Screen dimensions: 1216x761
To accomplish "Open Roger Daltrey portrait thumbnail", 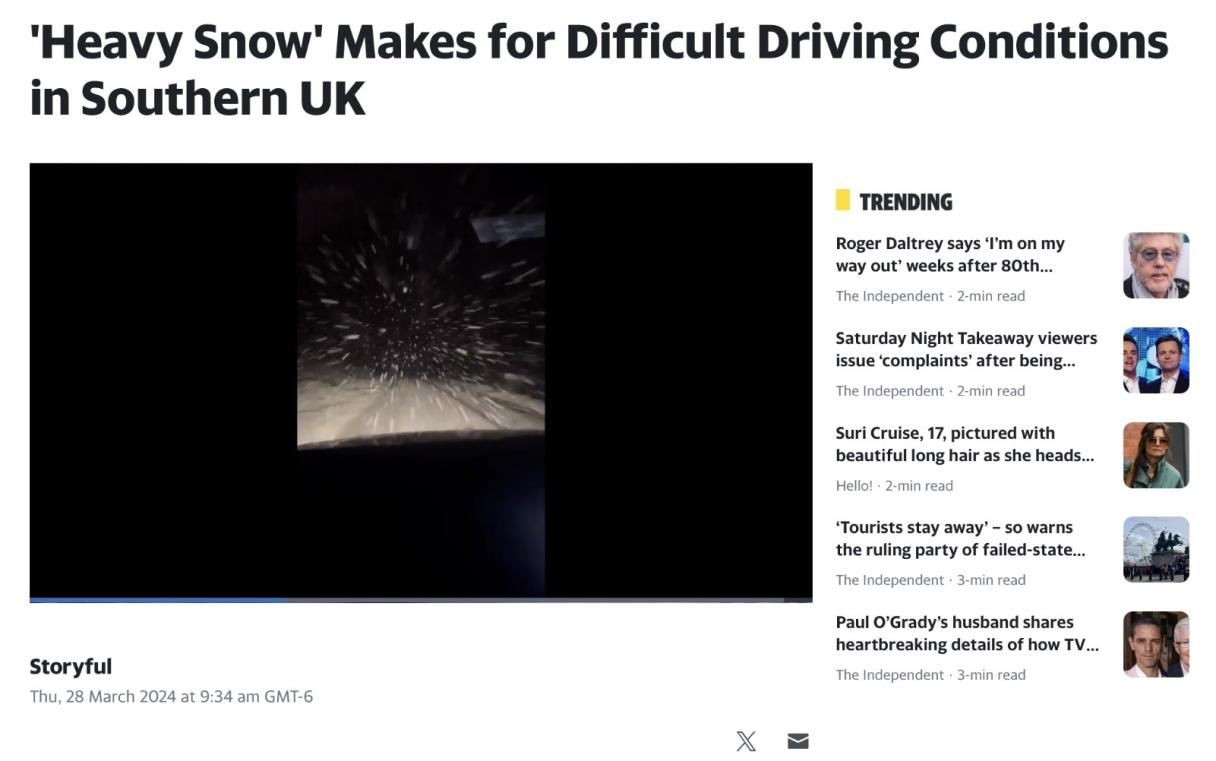I will point(1156,265).
